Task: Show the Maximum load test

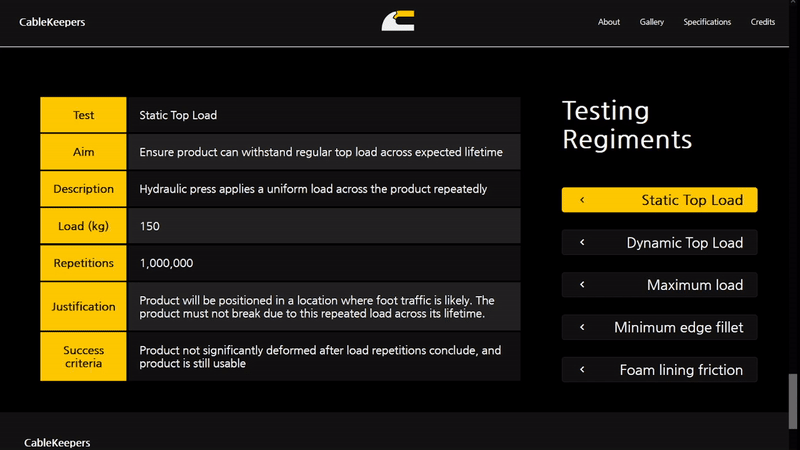Action: pos(694,285)
